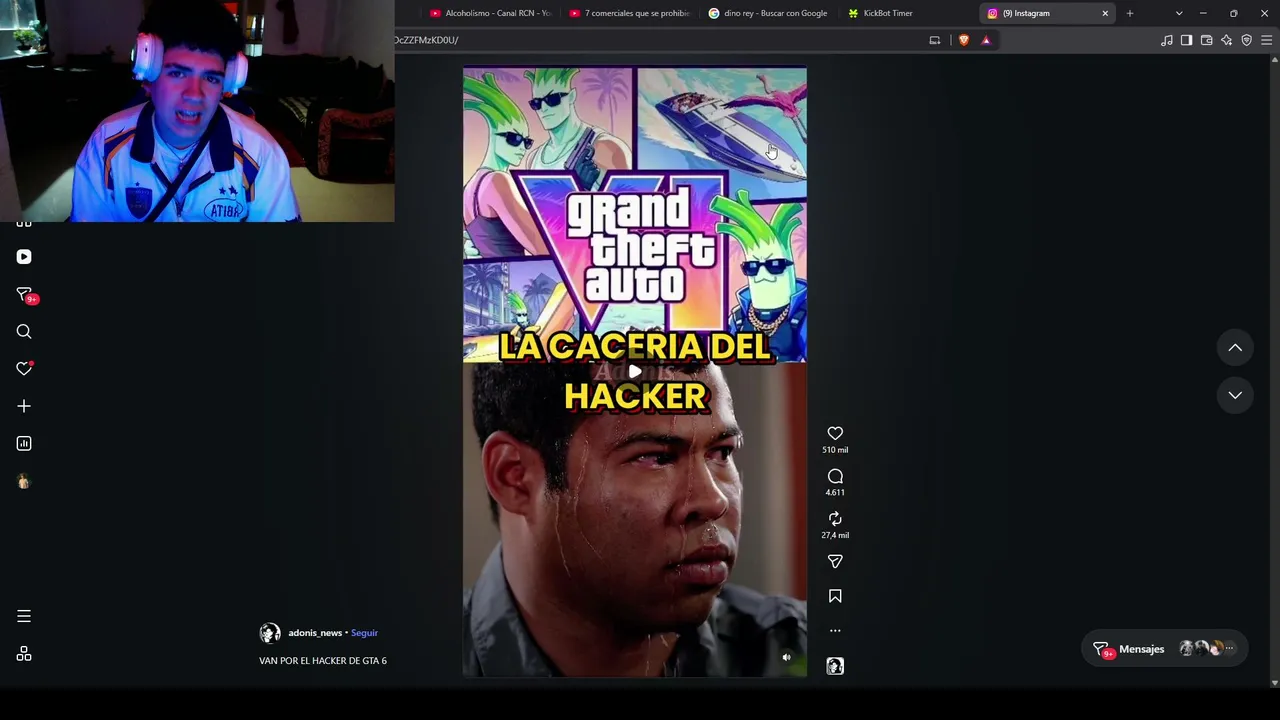Click the 4.611 comments count
The width and height of the screenshot is (1280, 720).
click(x=835, y=493)
